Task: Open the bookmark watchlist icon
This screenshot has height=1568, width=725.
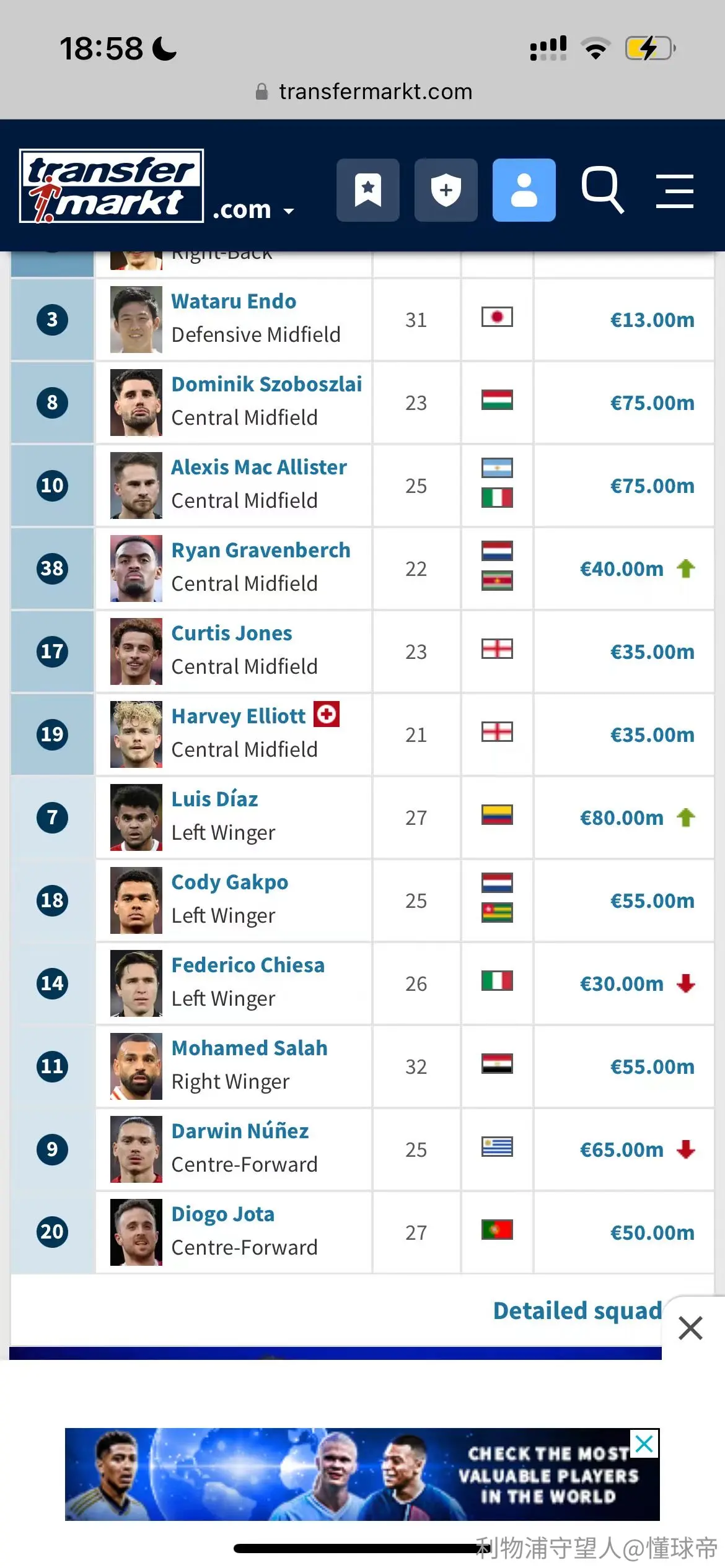Action: tap(367, 190)
